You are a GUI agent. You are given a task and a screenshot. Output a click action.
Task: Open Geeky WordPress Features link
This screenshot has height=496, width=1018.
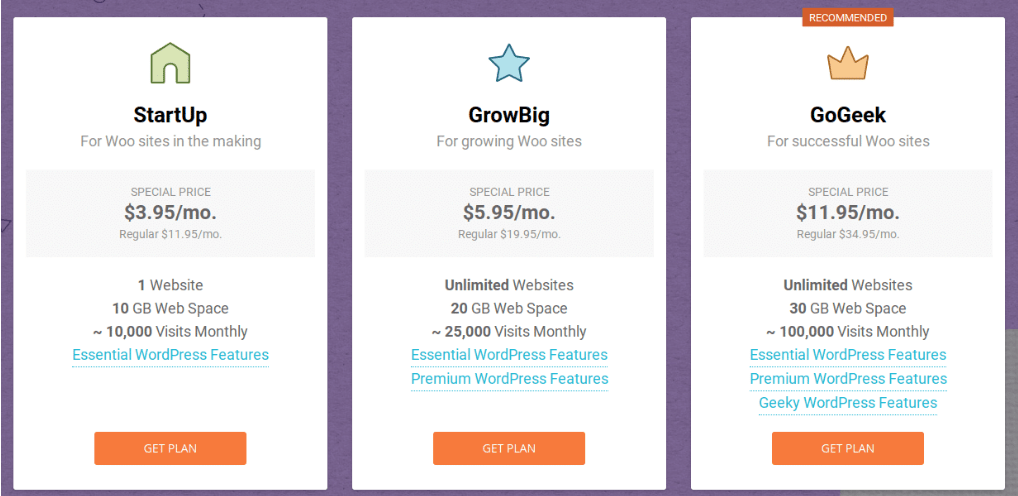848,403
